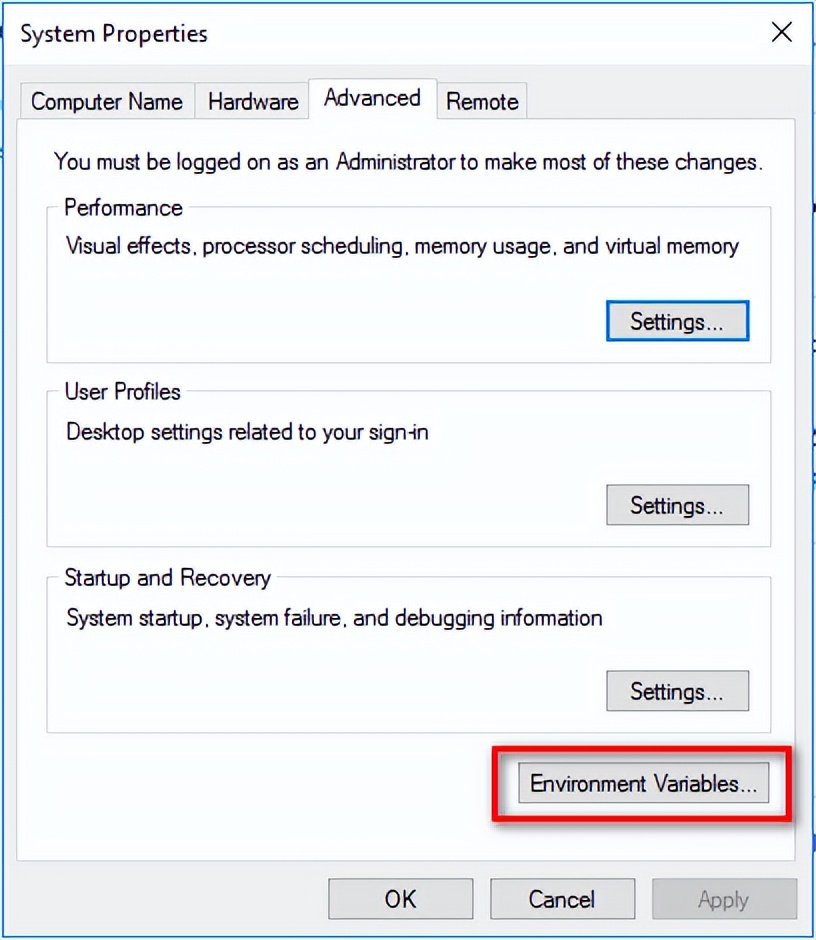Switch to the Computer Name tab
The height and width of the screenshot is (940, 816).
click(x=107, y=101)
